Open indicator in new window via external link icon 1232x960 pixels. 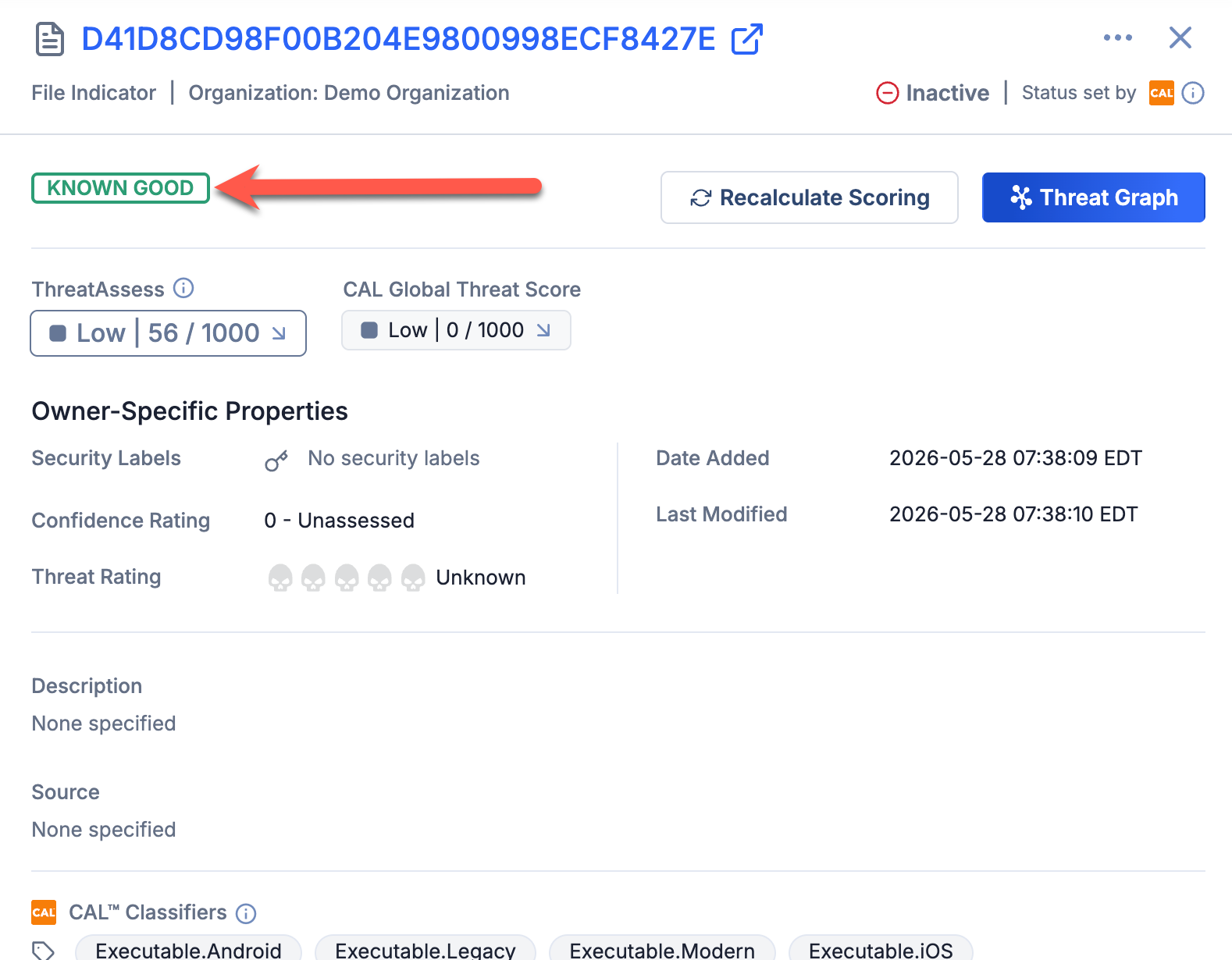746,39
